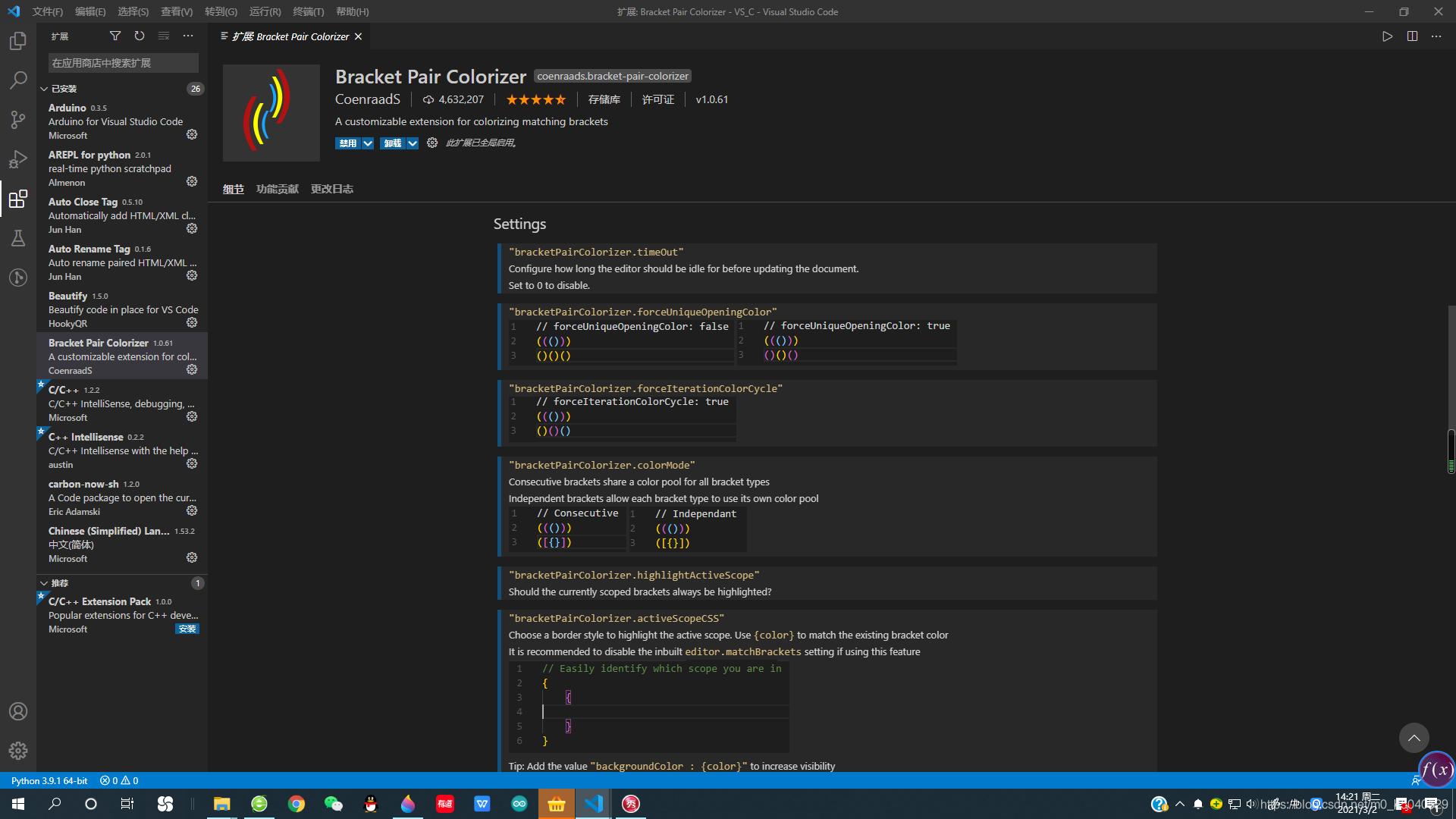Open the Explorer view in activity bar
The image size is (1456, 819).
click(18, 41)
